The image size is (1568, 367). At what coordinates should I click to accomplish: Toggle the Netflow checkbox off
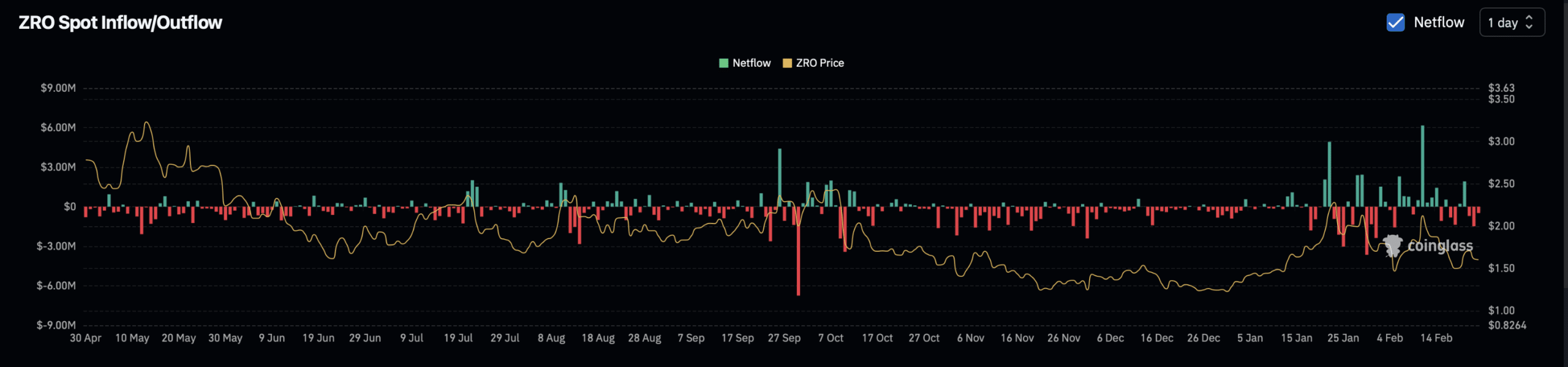pyautogui.click(x=1395, y=23)
